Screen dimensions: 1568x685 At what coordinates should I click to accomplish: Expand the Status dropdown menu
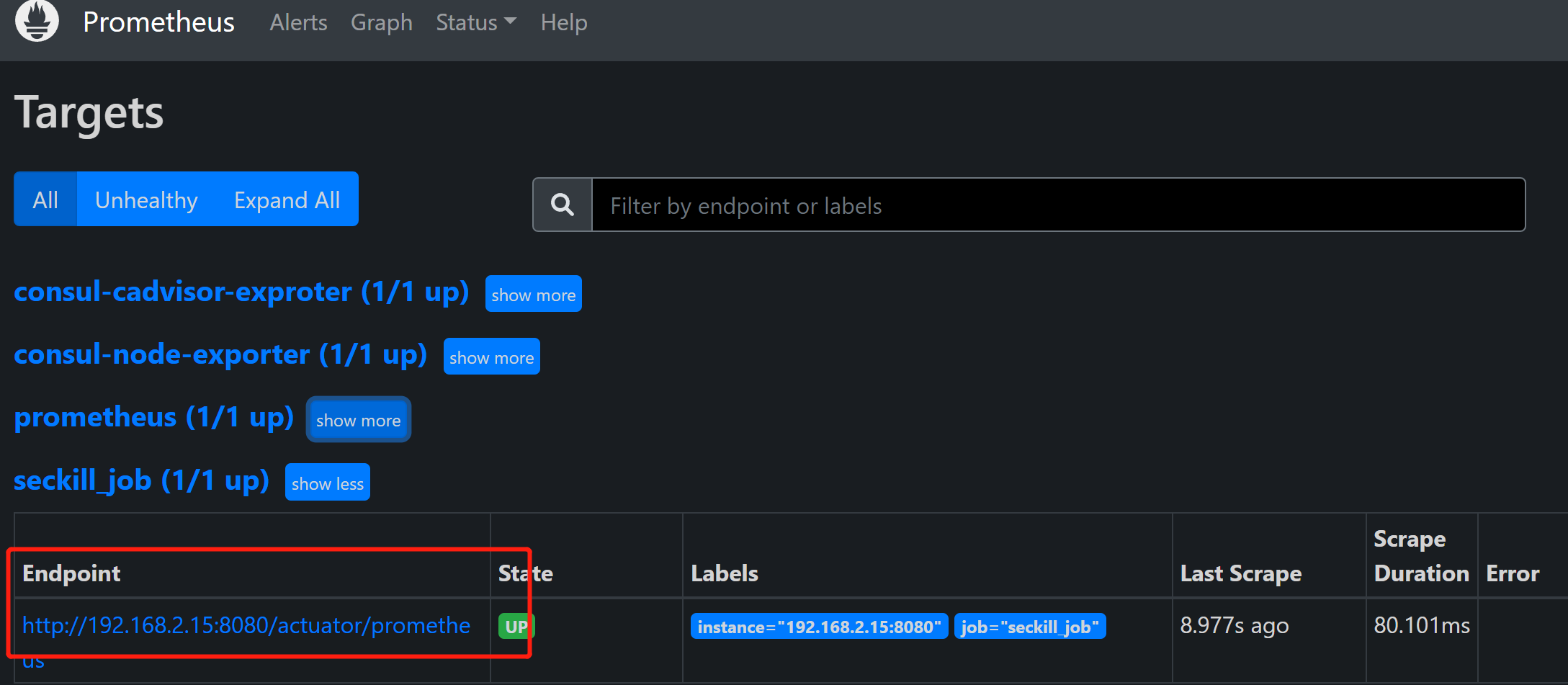(x=476, y=23)
